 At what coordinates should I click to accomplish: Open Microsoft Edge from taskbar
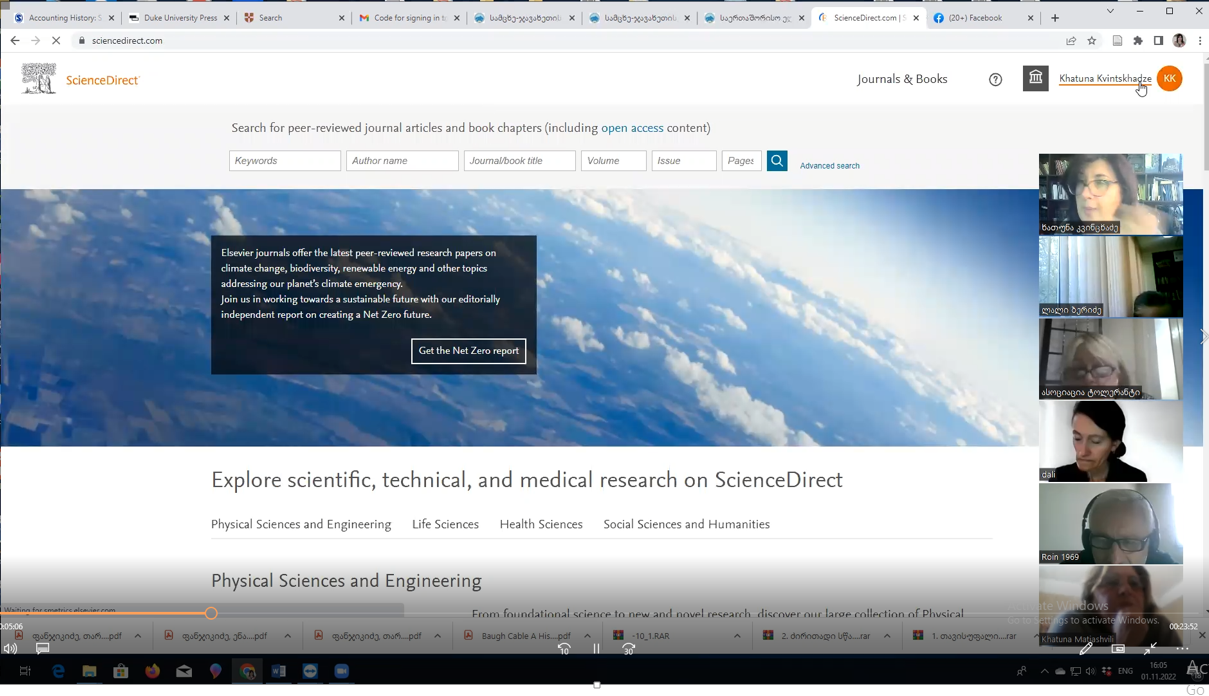coord(58,671)
